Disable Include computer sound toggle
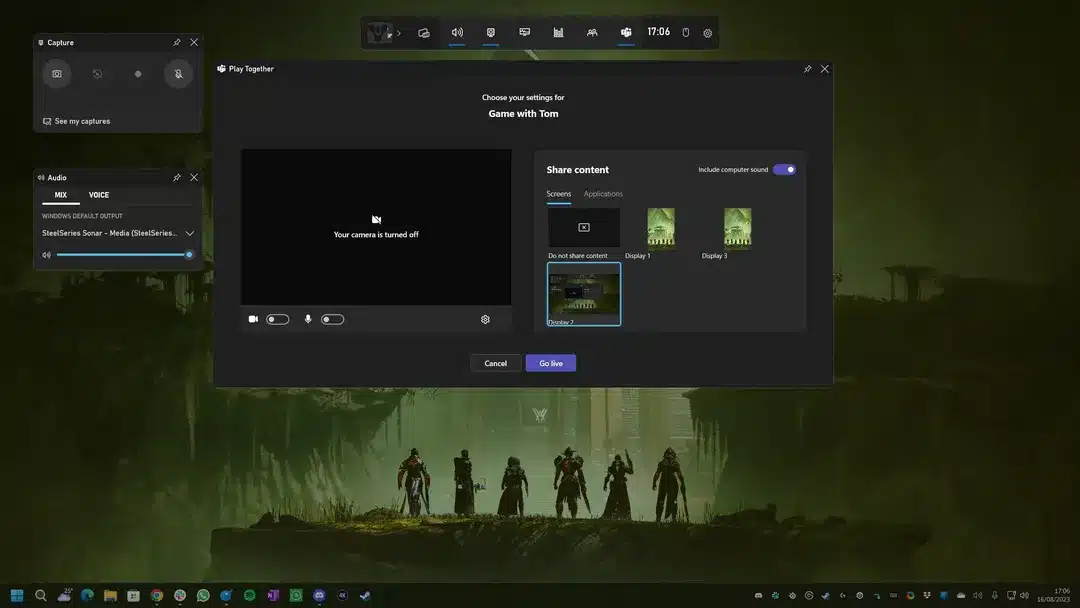Image resolution: width=1080 pixels, height=608 pixels. point(784,170)
